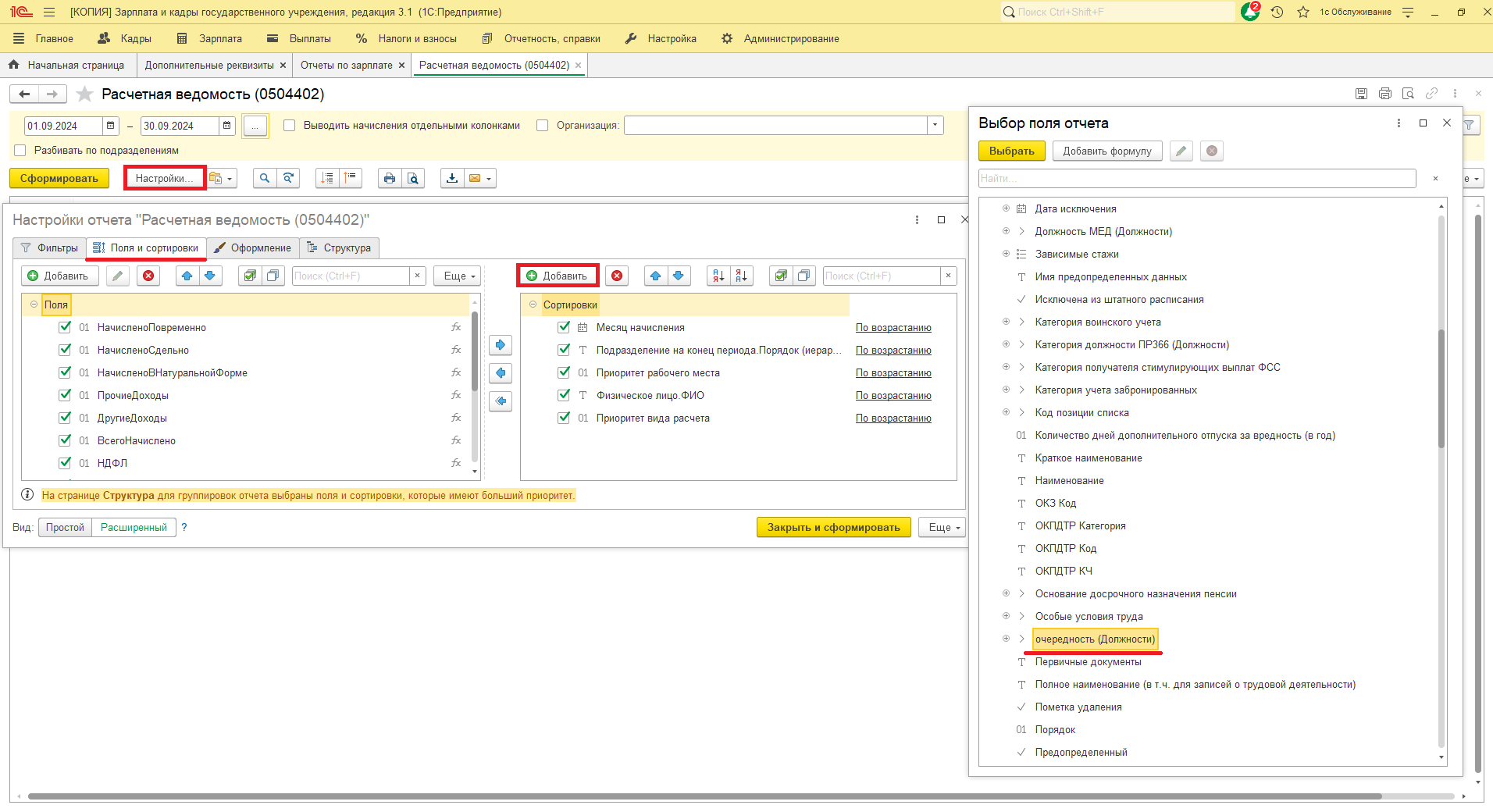Click the field list vertical scrollbar
The height and width of the screenshot is (812, 1493).
(x=475, y=353)
